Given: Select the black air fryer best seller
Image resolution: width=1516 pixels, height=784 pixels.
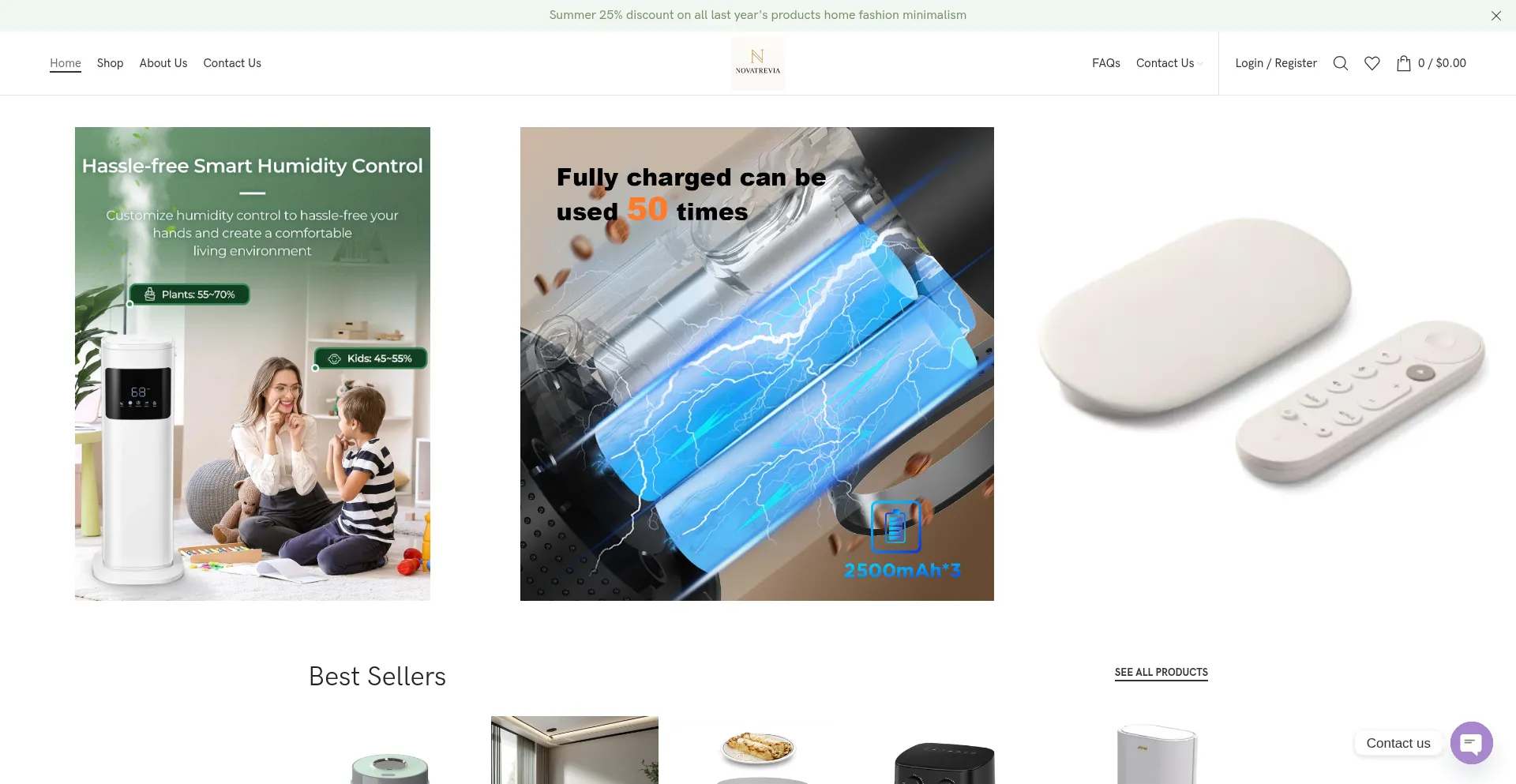Looking at the screenshot, I should point(944,763).
